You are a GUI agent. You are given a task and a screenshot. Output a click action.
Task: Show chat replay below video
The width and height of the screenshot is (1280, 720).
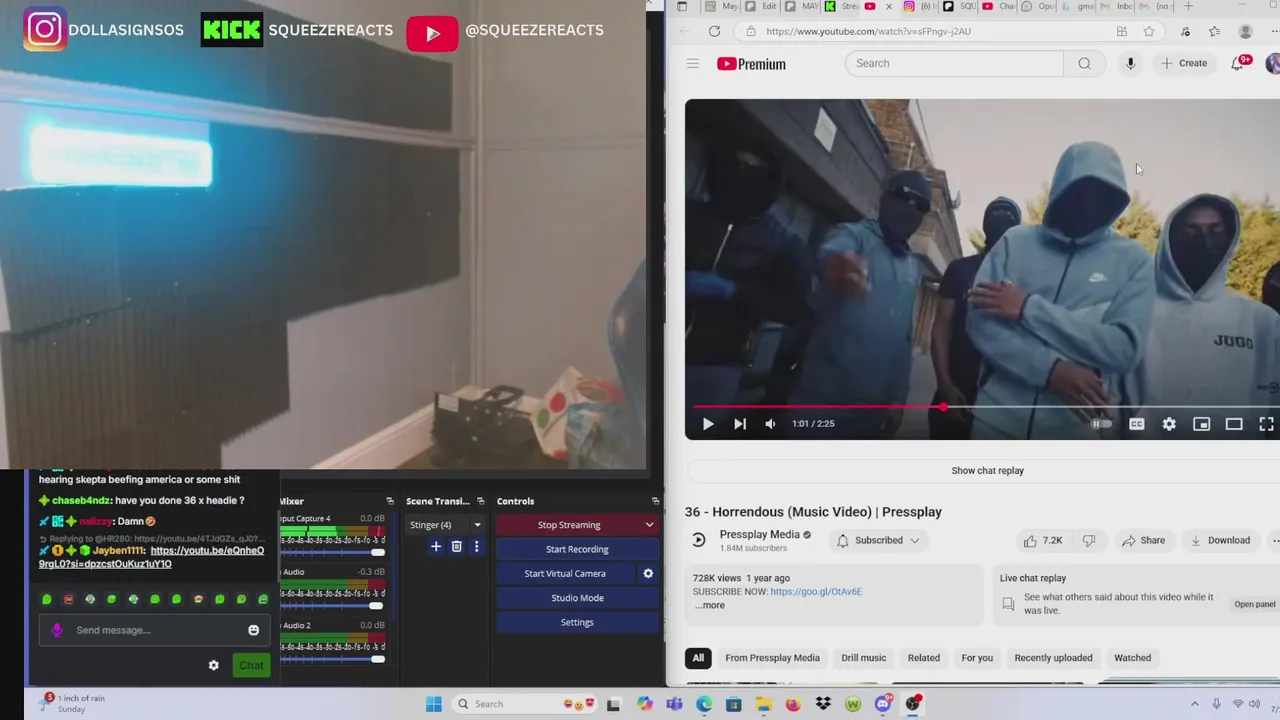(x=987, y=470)
